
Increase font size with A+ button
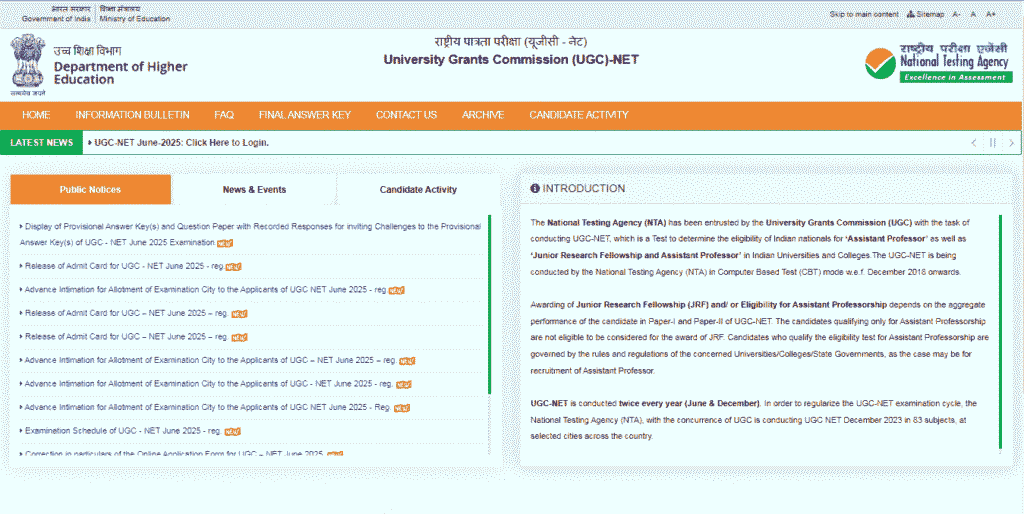point(991,14)
